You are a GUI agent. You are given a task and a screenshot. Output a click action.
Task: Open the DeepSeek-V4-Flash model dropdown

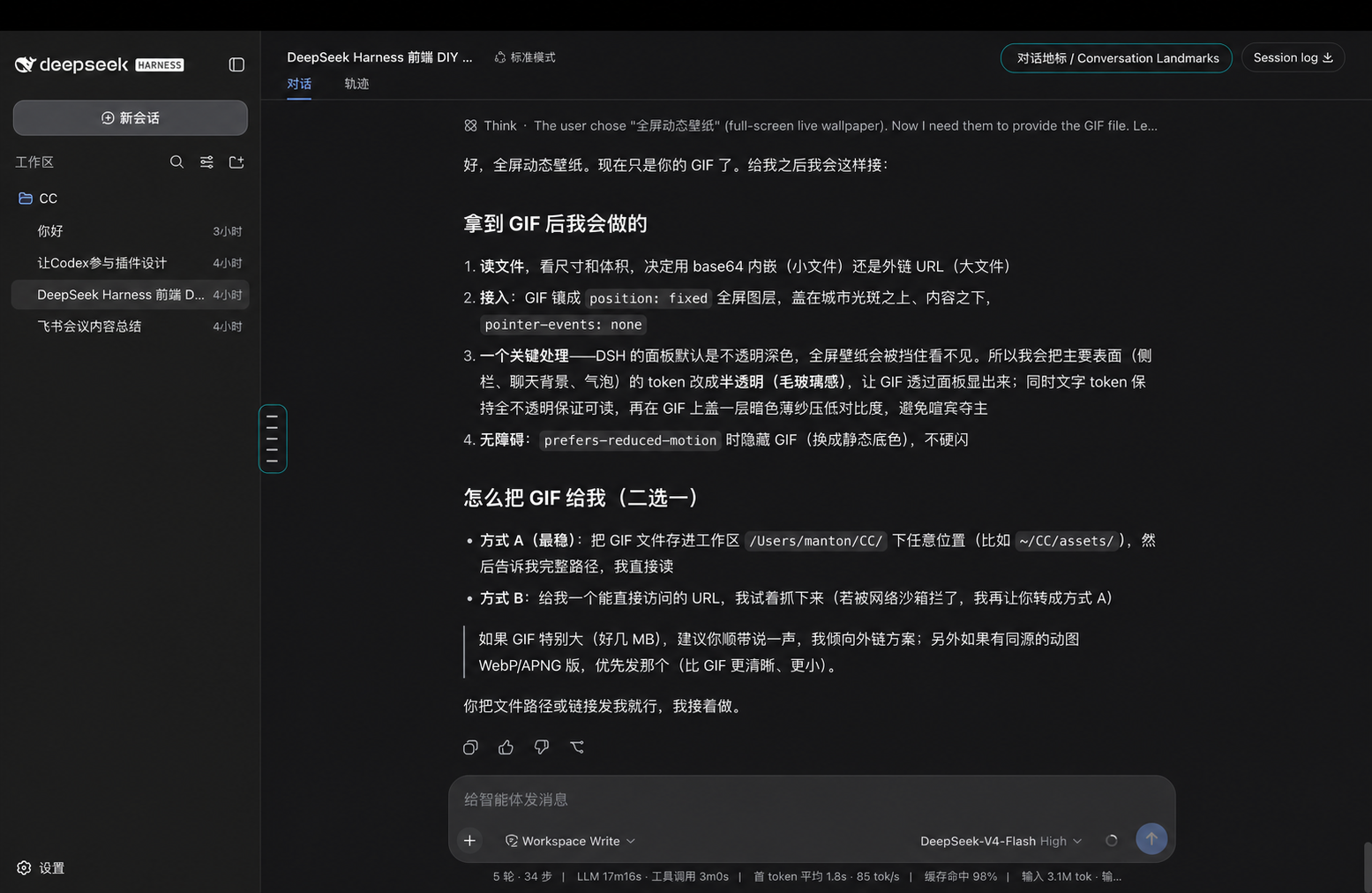tap(1001, 841)
